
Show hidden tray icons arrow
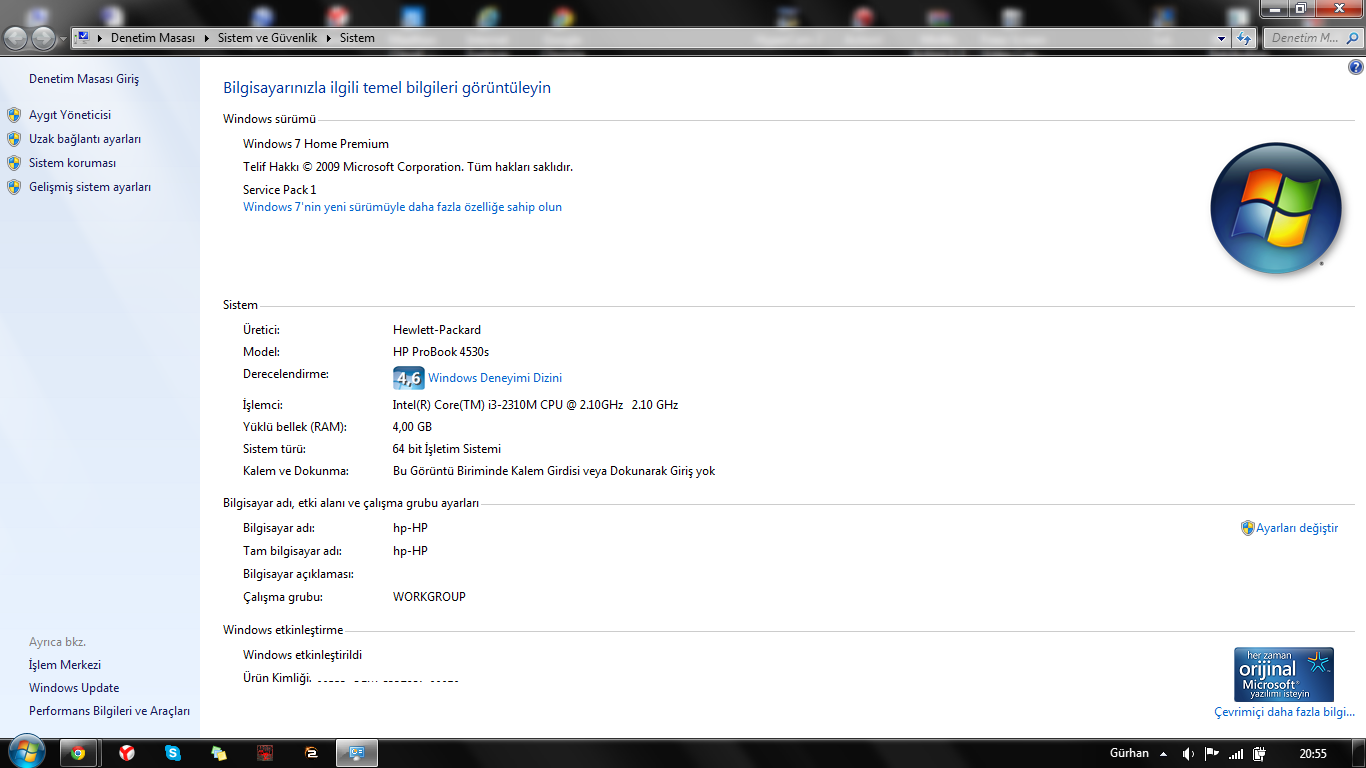pyautogui.click(x=1163, y=754)
